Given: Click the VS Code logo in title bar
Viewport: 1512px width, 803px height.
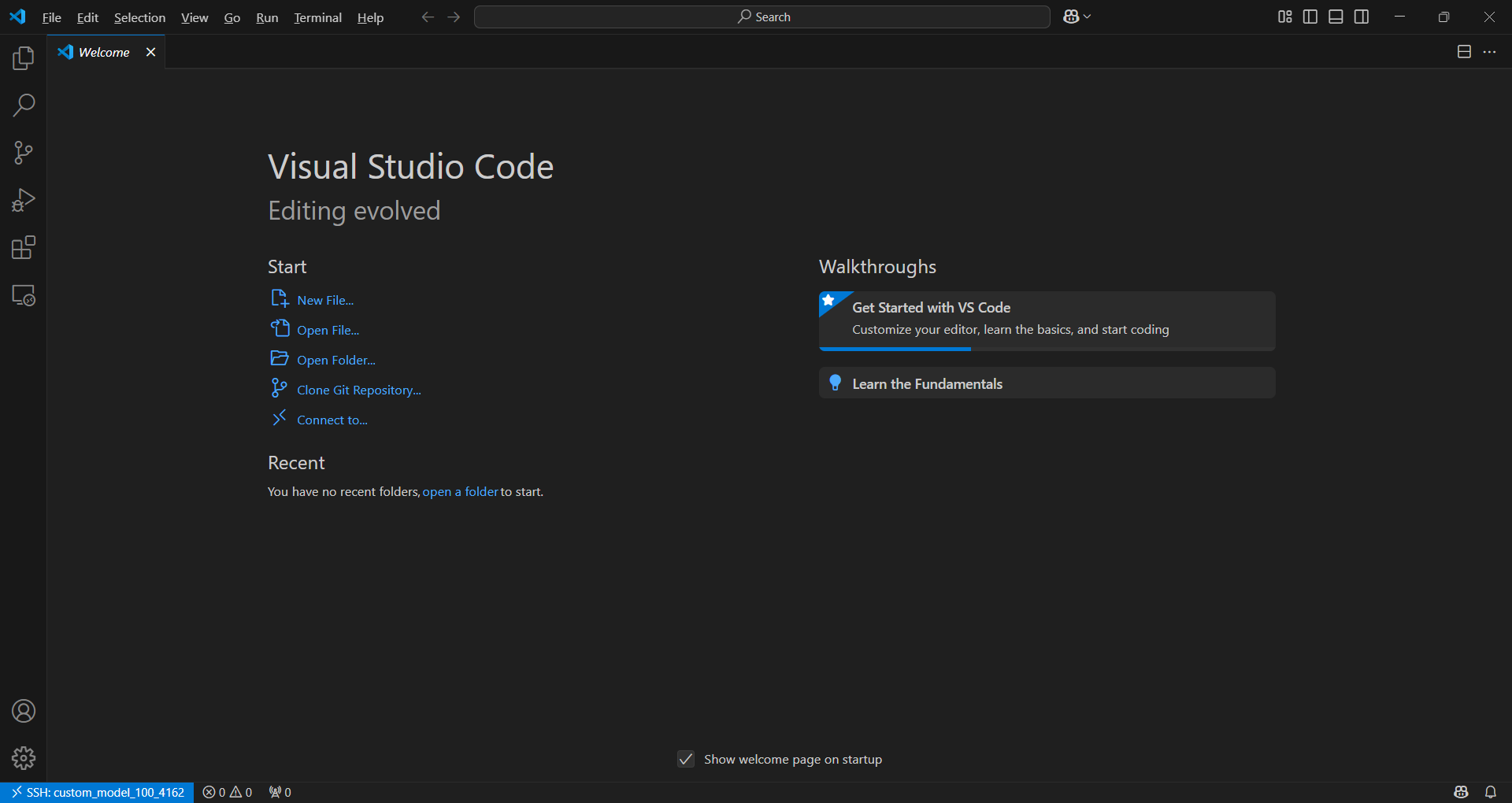Looking at the screenshot, I should 17,17.
